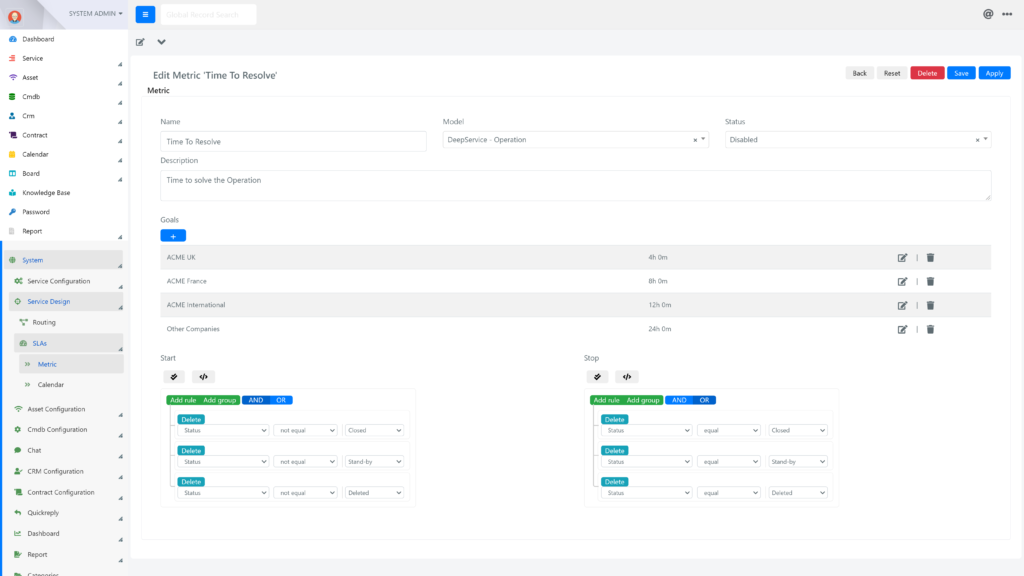This screenshot has width=1024, height=576.
Task: Delete the ACME France goal
Action: click(x=930, y=281)
